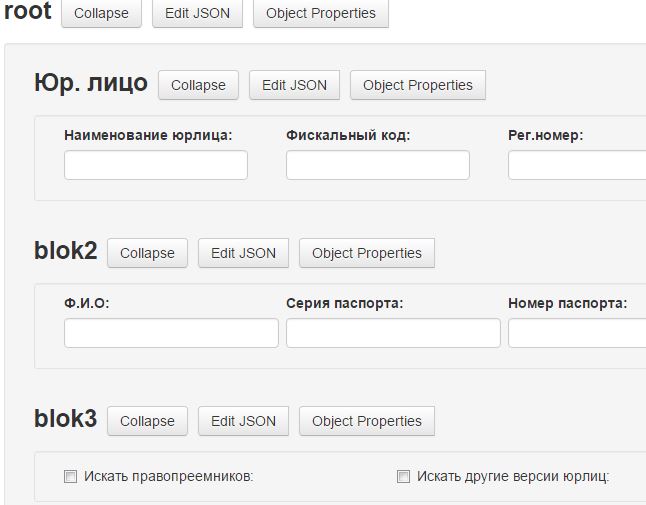This screenshot has width=646, height=505.
Task: Show Object Properties for Юр. лицо
Action: coord(417,85)
